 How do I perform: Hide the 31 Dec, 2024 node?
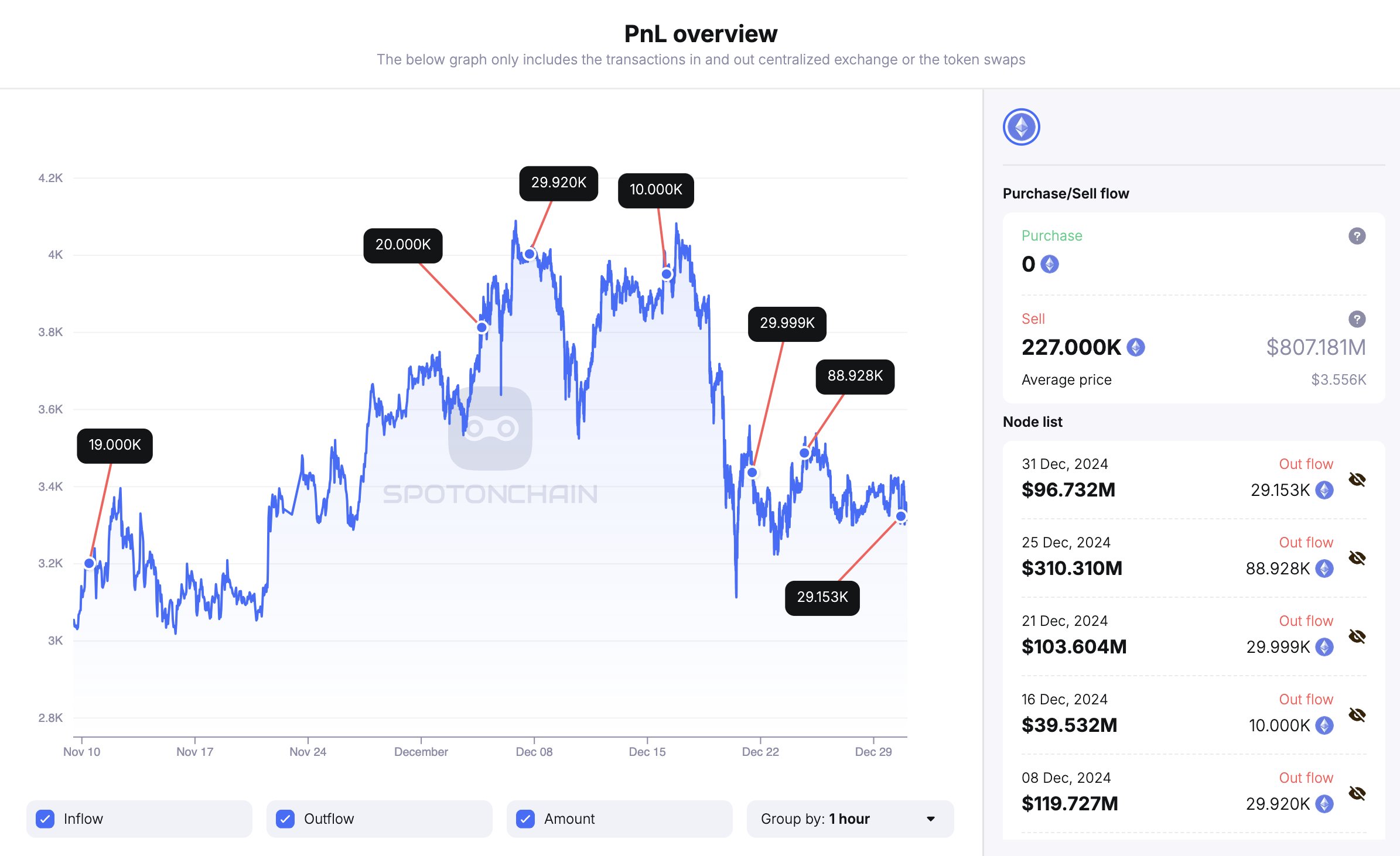click(1357, 480)
